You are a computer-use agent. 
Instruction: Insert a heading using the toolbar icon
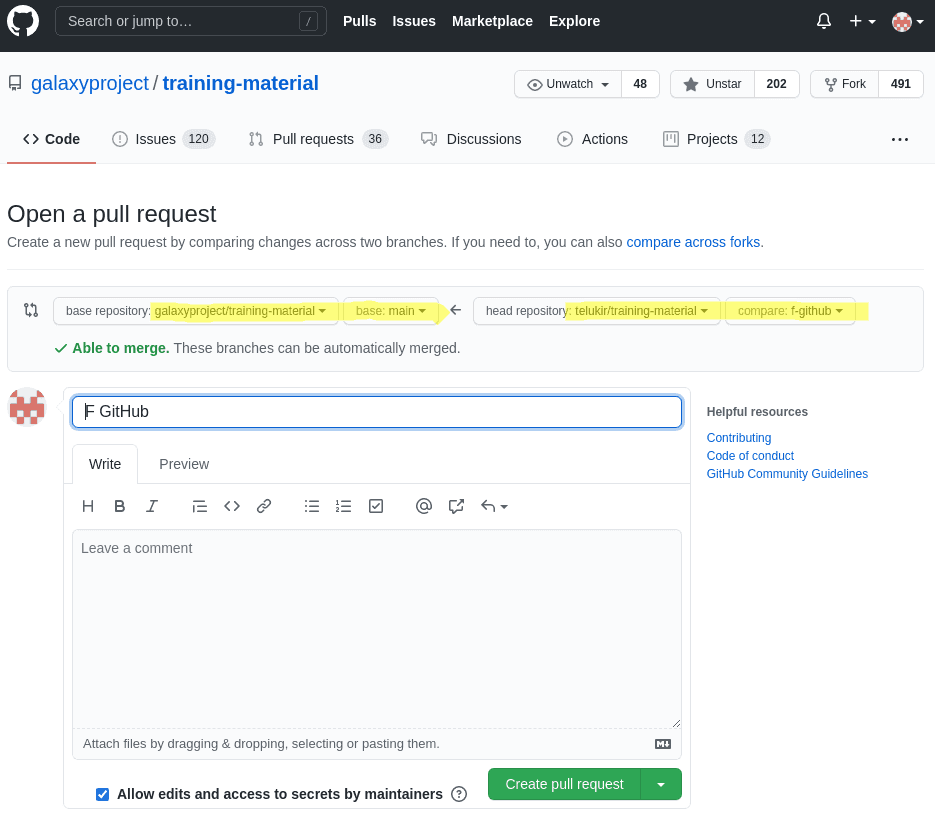(x=87, y=506)
